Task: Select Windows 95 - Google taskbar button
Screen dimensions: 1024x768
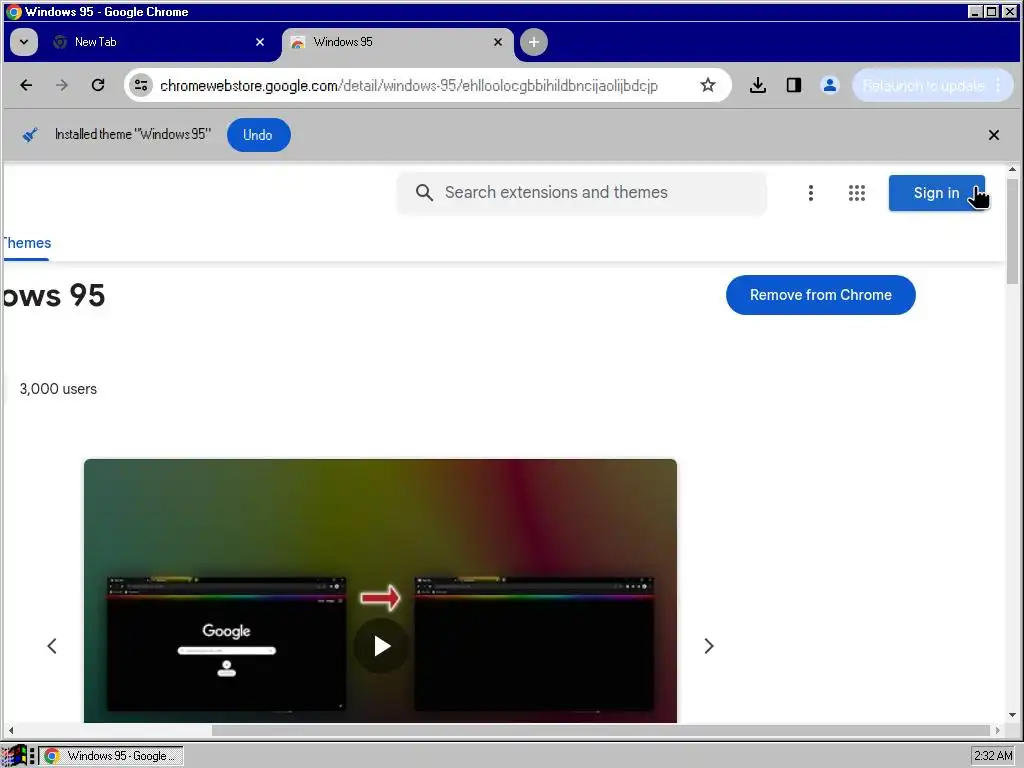Action: tap(112, 756)
